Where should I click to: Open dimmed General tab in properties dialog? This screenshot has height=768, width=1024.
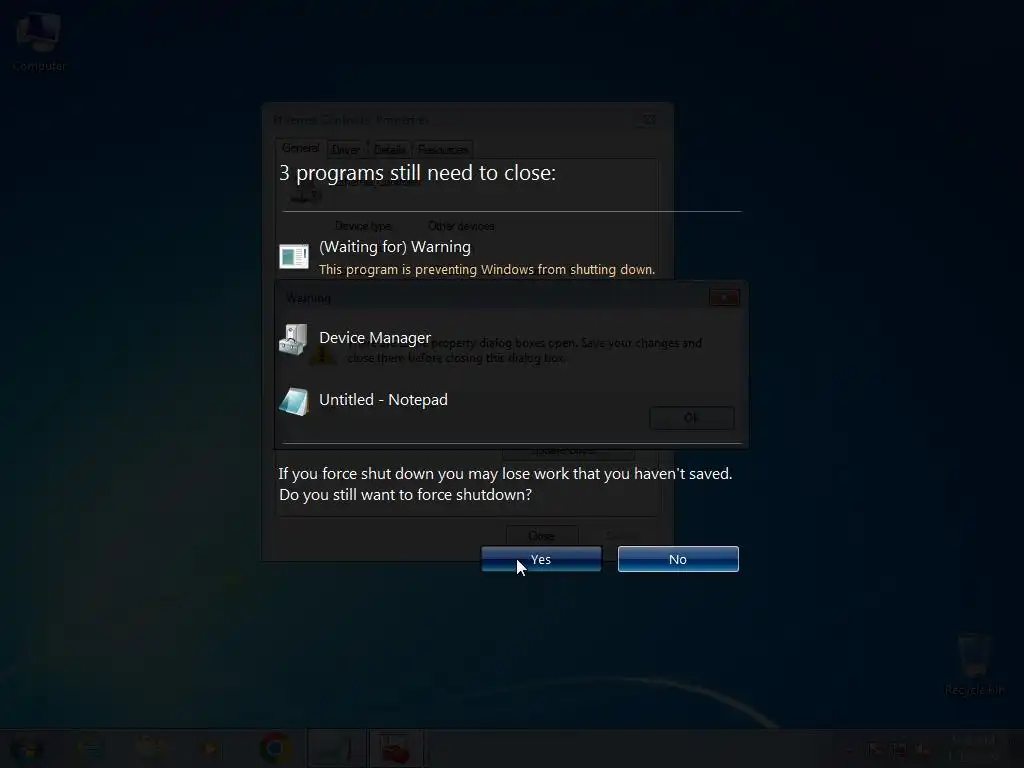[x=300, y=148]
